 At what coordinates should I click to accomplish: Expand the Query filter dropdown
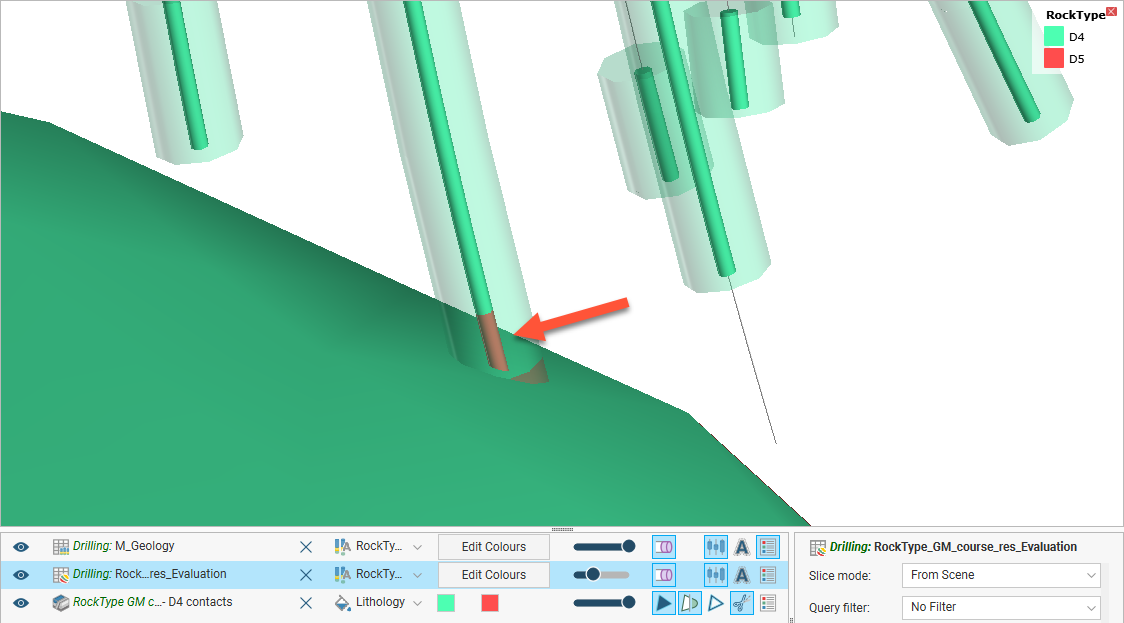click(1000, 607)
